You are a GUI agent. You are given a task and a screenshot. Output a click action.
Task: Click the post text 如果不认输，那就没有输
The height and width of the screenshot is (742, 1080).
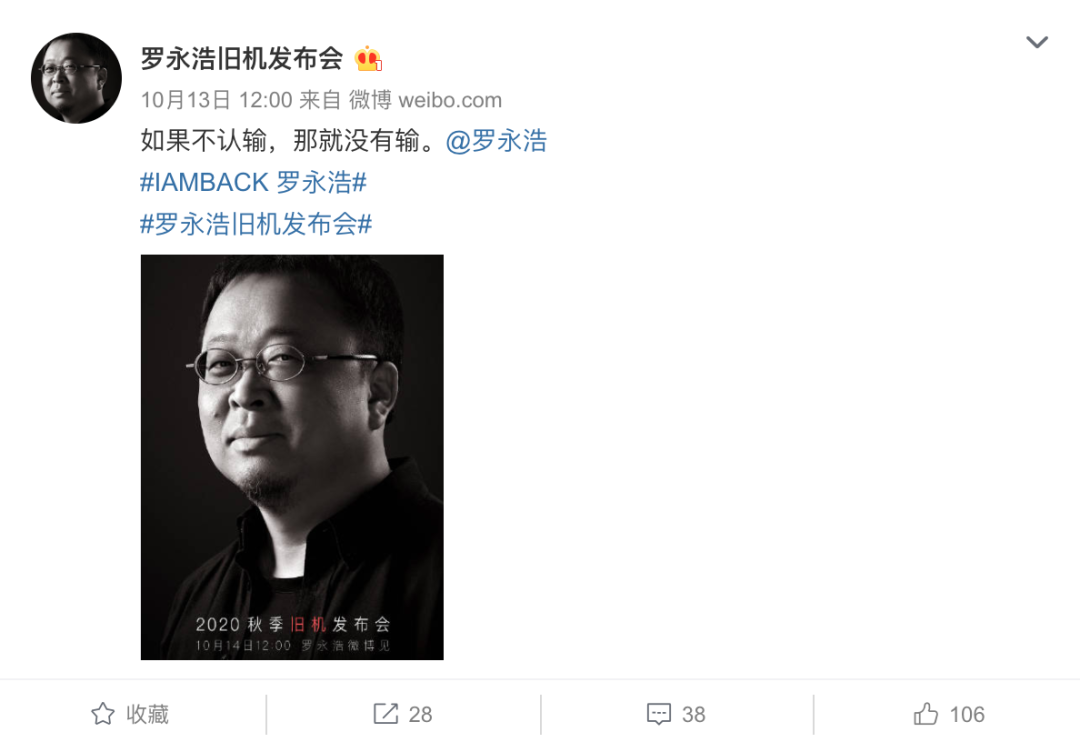tap(288, 141)
